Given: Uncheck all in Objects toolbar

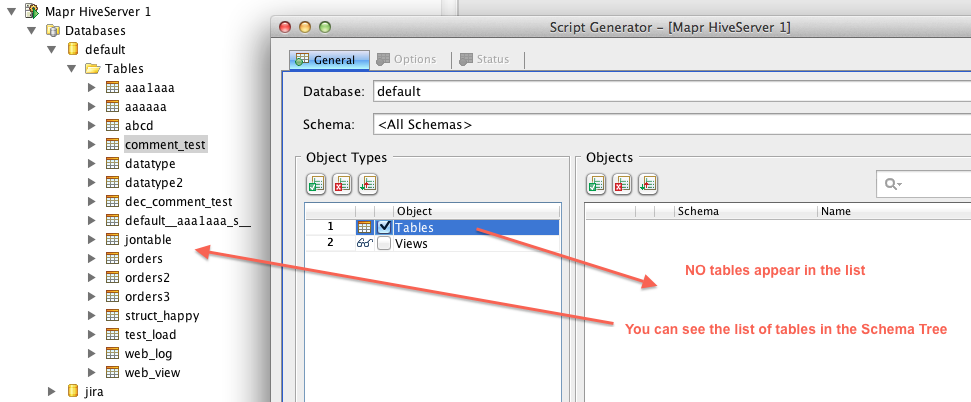Looking at the screenshot, I should click(622, 184).
